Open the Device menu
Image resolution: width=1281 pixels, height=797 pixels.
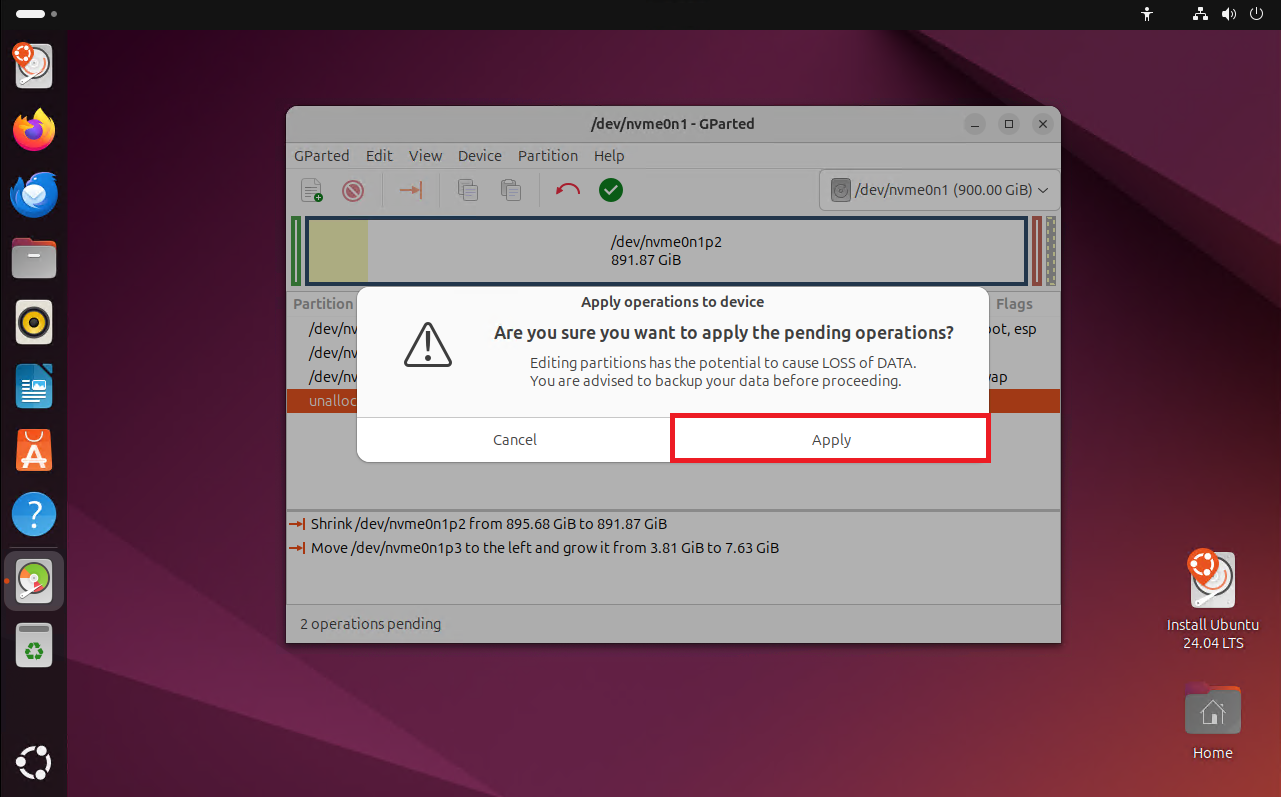(x=480, y=156)
